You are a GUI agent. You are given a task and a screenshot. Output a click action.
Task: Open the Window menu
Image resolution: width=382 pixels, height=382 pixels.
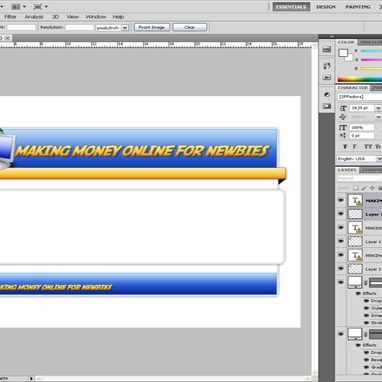point(96,17)
